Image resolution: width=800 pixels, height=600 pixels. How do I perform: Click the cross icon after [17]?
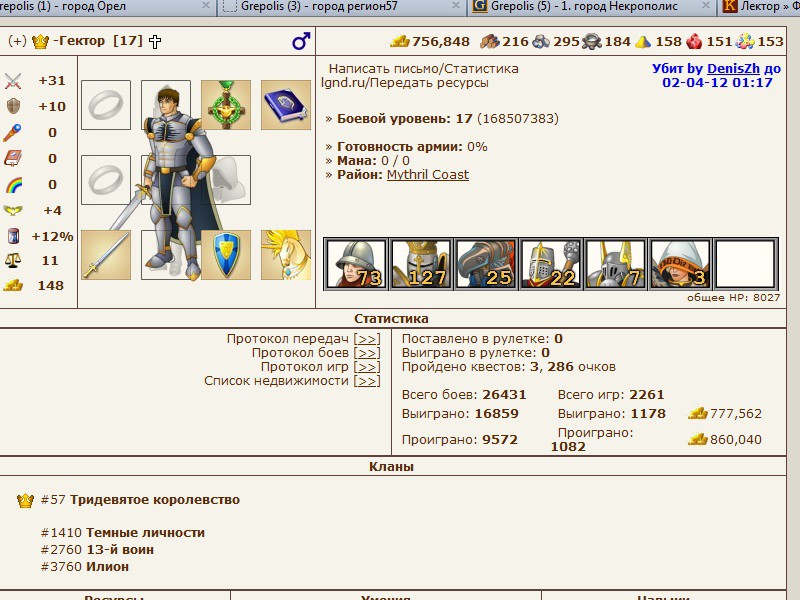tap(155, 41)
